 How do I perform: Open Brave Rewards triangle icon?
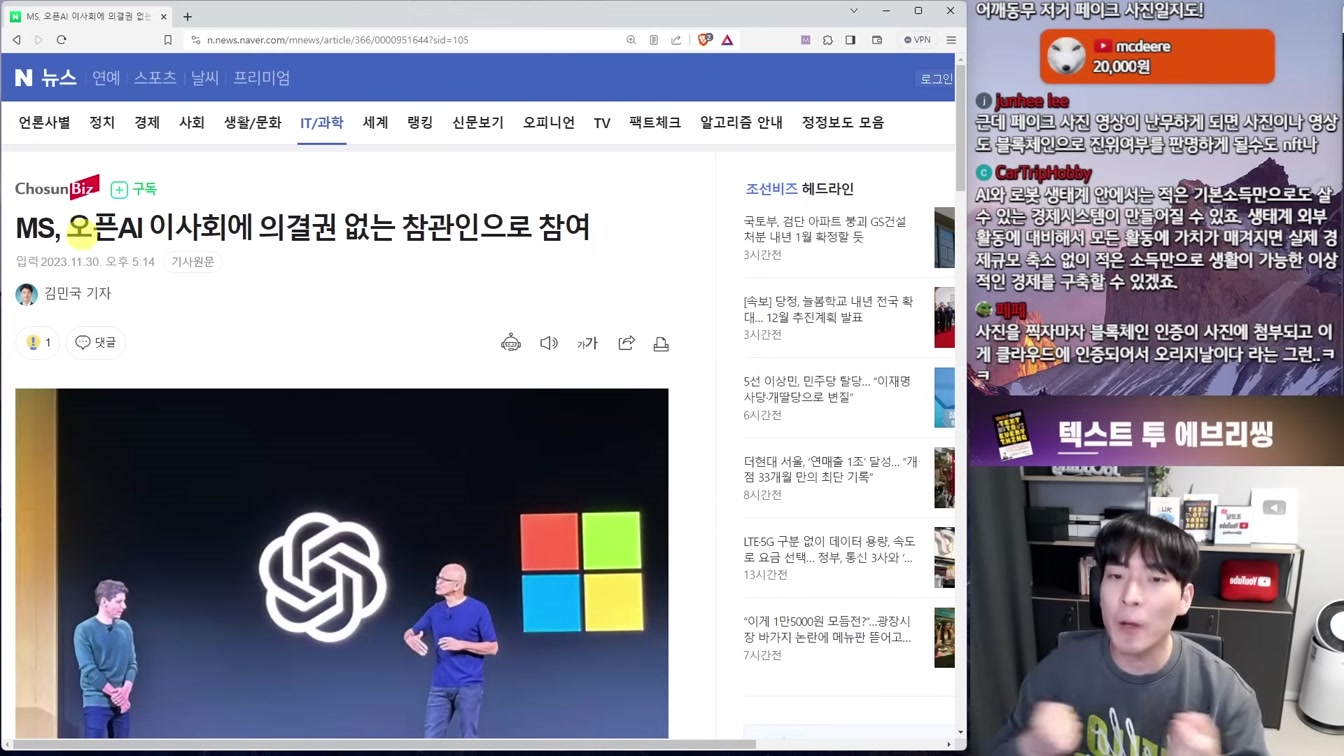point(727,40)
